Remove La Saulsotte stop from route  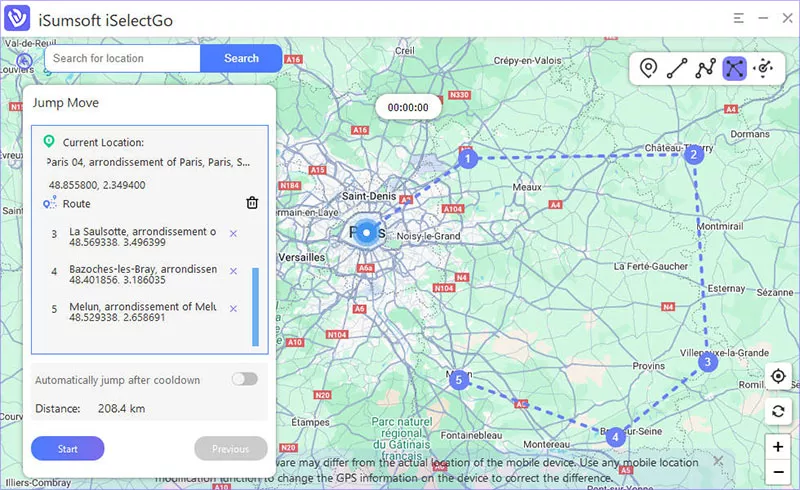pos(233,234)
